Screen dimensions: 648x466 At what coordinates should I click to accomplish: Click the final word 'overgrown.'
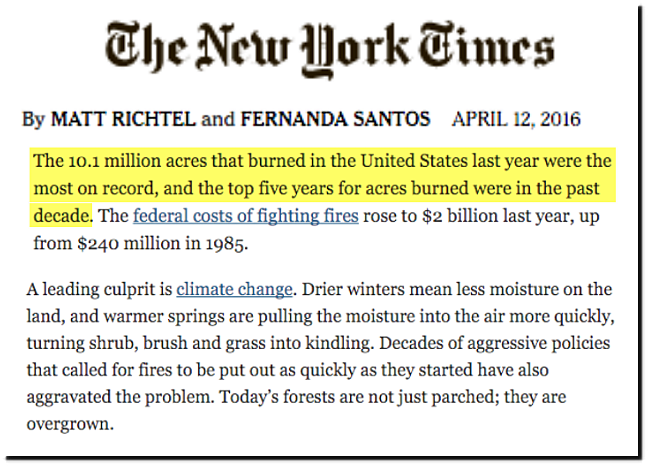(x=70, y=425)
